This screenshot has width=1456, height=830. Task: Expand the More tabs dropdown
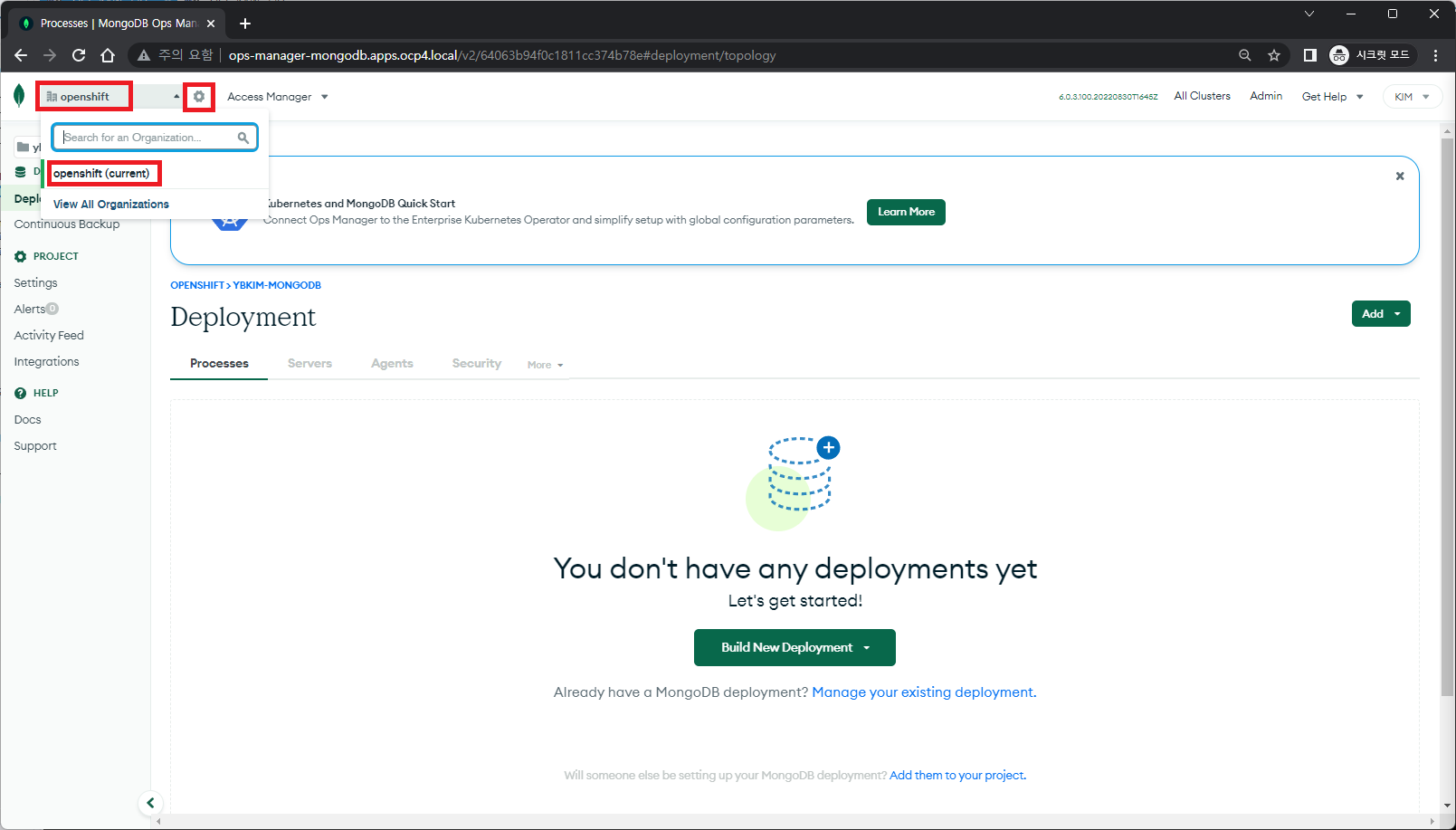(x=546, y=365)
